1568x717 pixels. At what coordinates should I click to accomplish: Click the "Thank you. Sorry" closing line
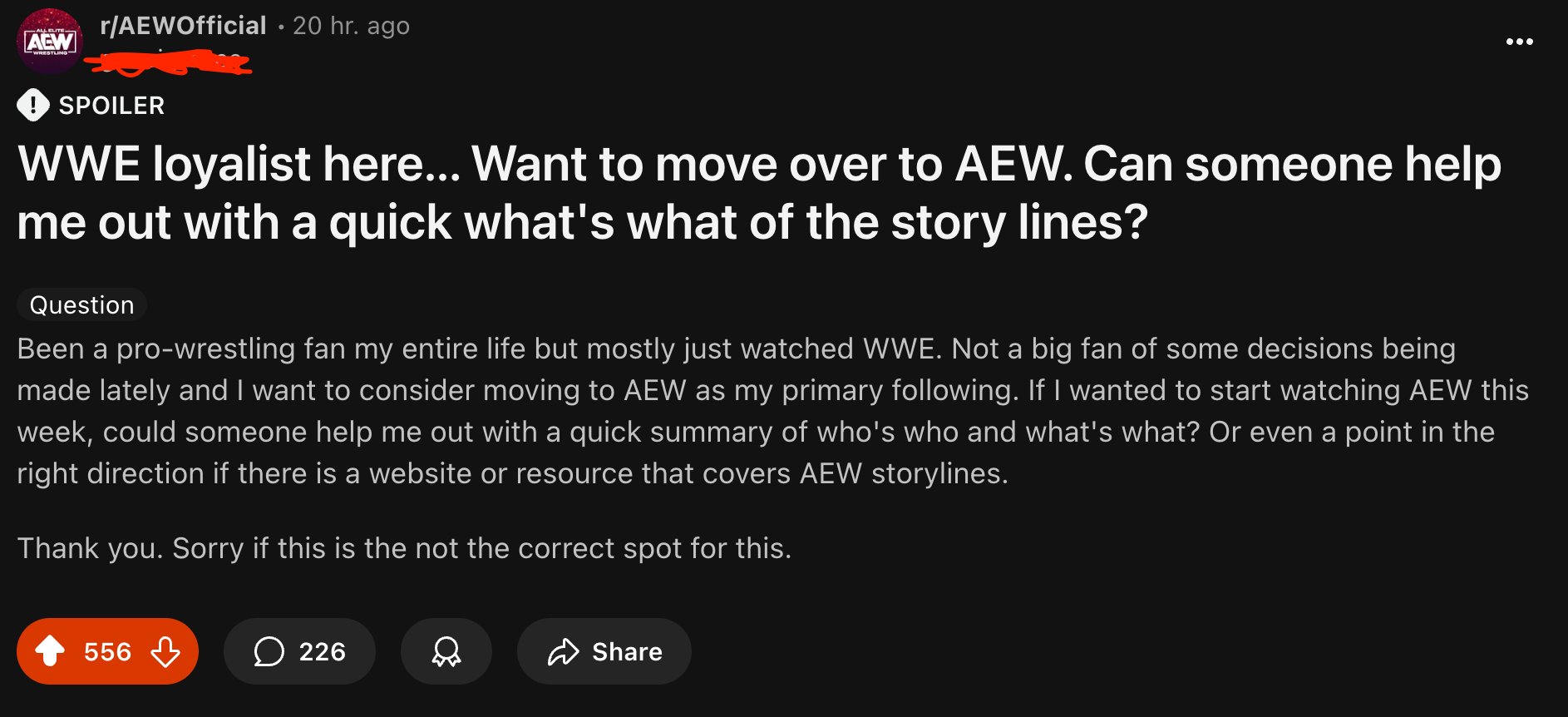pyautogui.click(x=404, y=548)
